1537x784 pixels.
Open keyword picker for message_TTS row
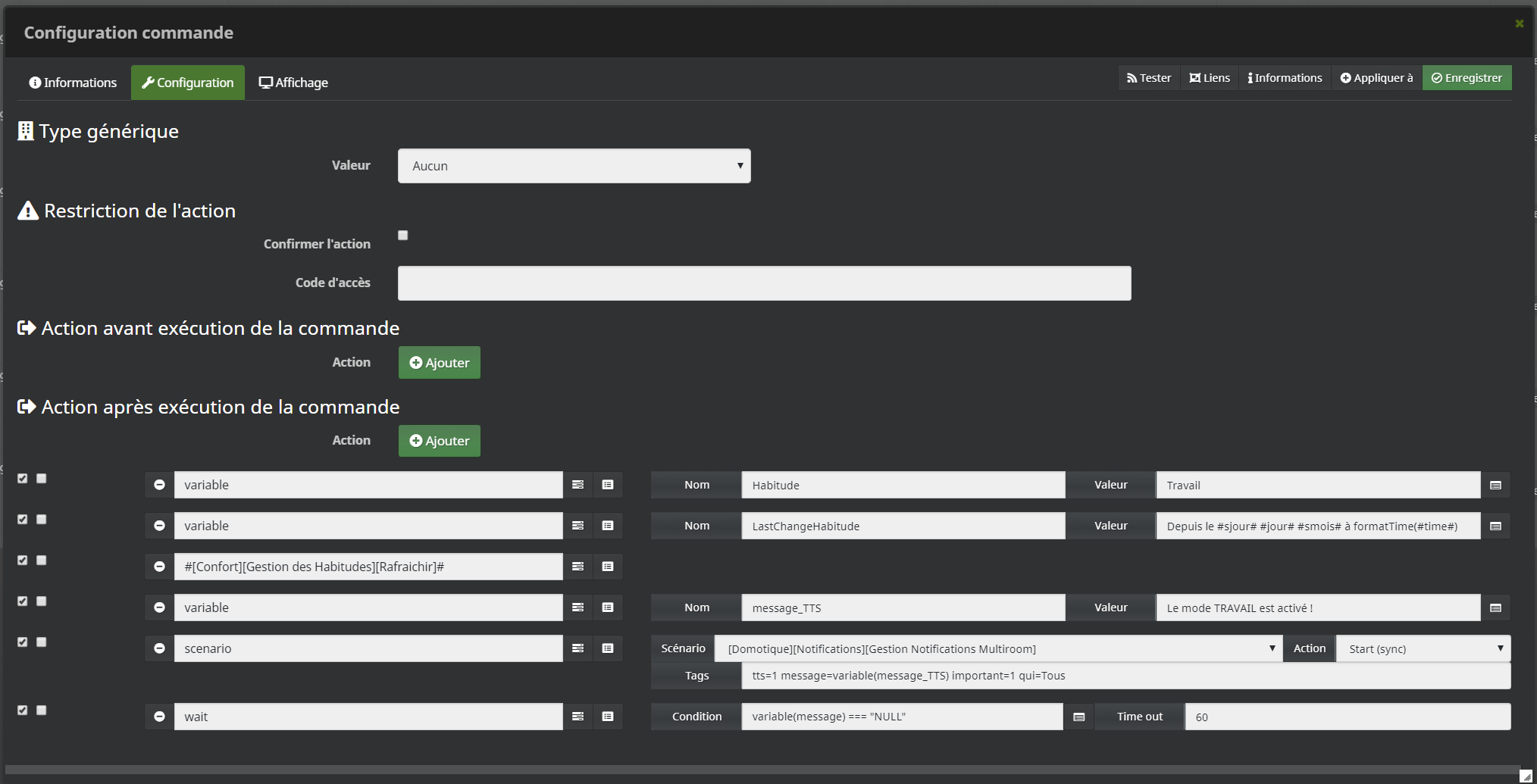(x=578, y=608)
